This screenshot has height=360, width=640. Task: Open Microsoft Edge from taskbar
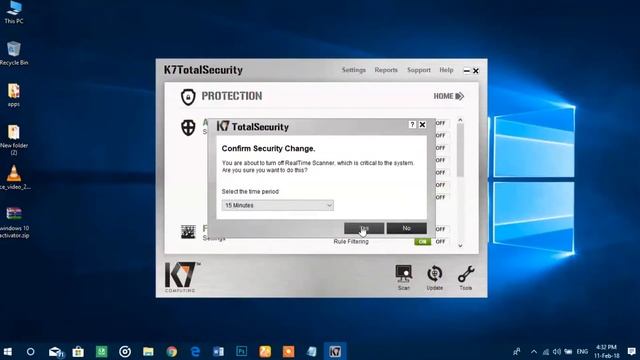(195, 351)
